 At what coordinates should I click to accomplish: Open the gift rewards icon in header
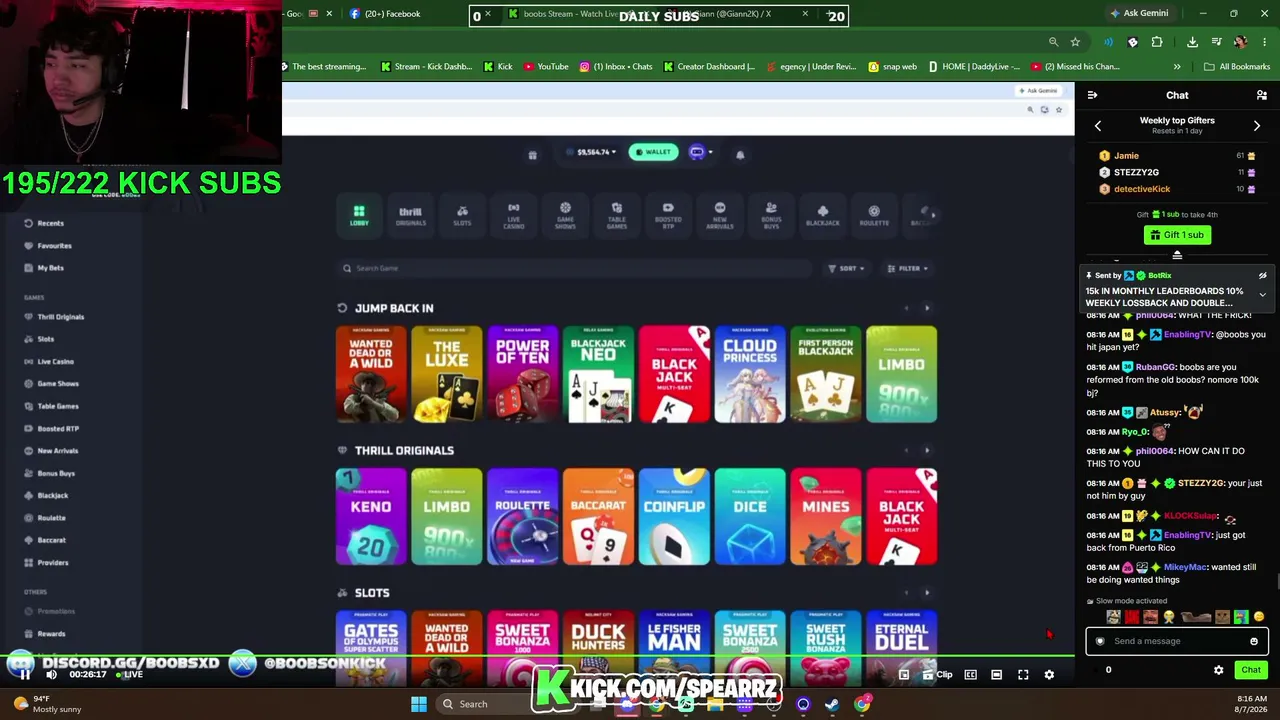tap(532, 154)
